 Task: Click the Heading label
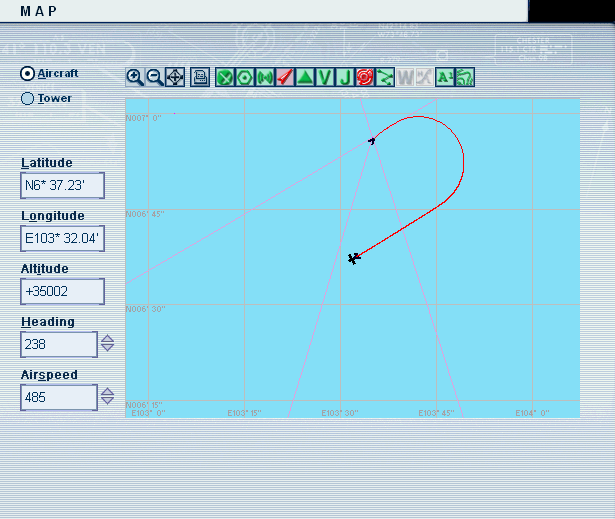coord(48,322)
